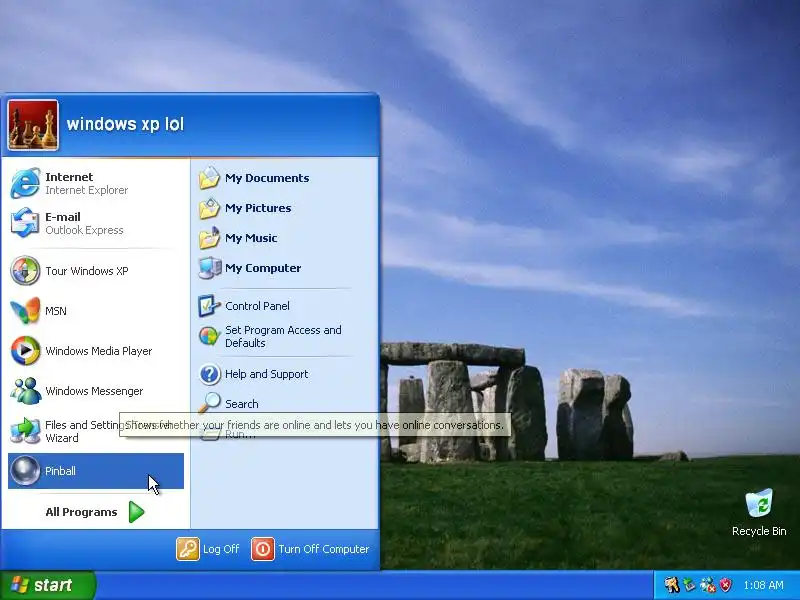Open Tour Windows XP icon

coord(25,270)
